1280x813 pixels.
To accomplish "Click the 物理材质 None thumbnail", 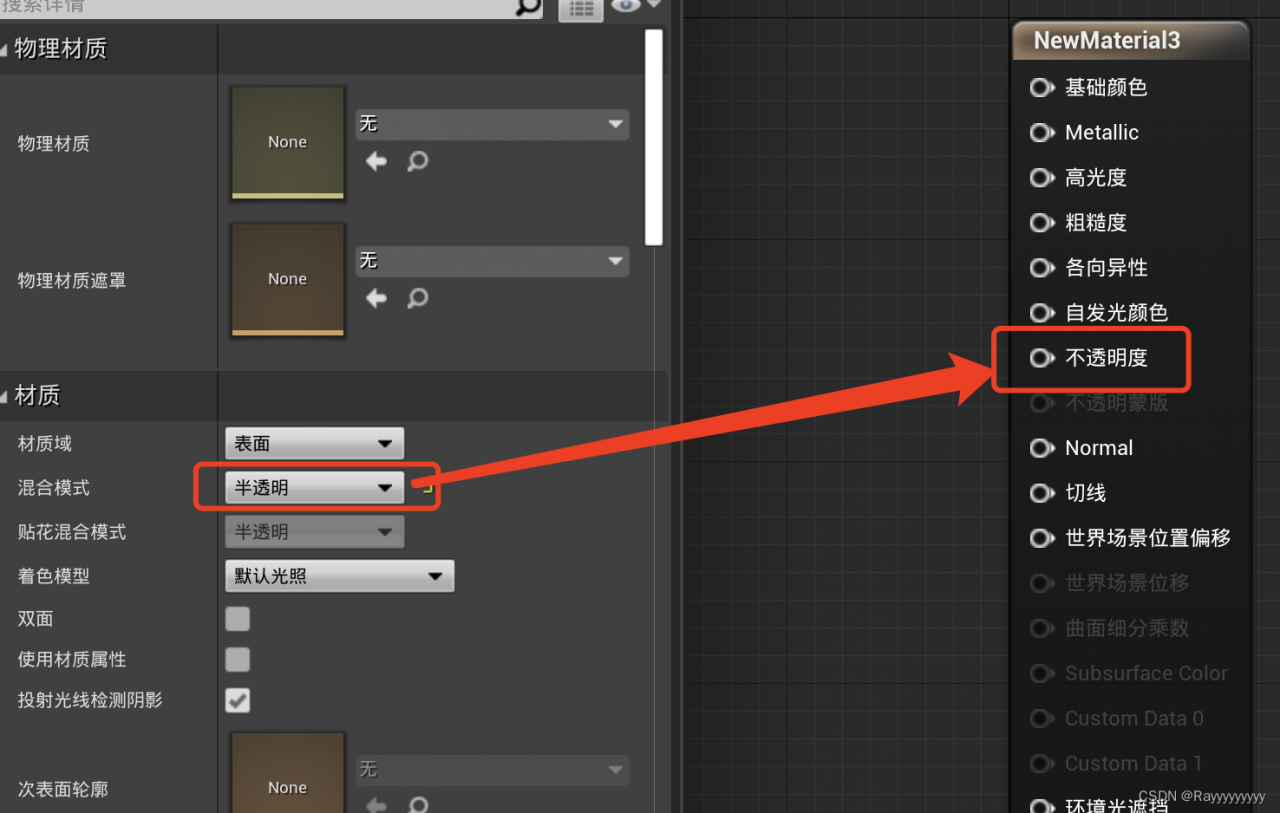I will tap(288, 143).
